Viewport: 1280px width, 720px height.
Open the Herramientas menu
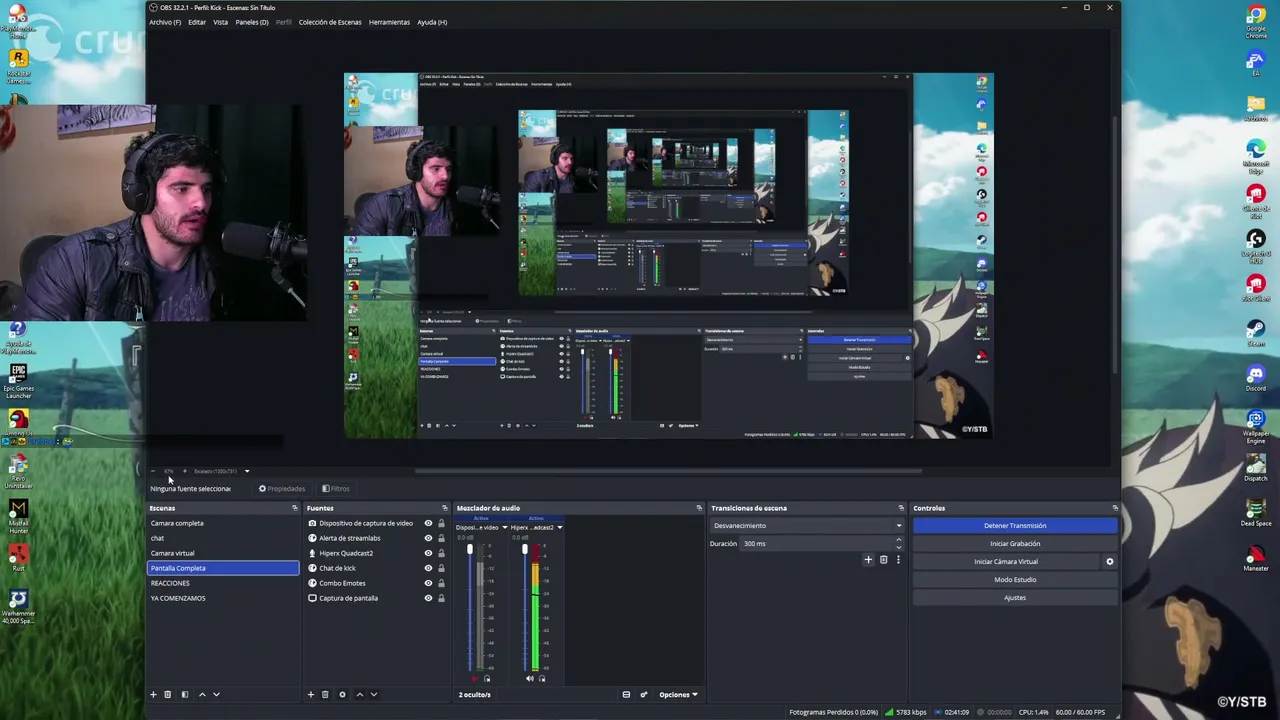[x=389, y=22]
